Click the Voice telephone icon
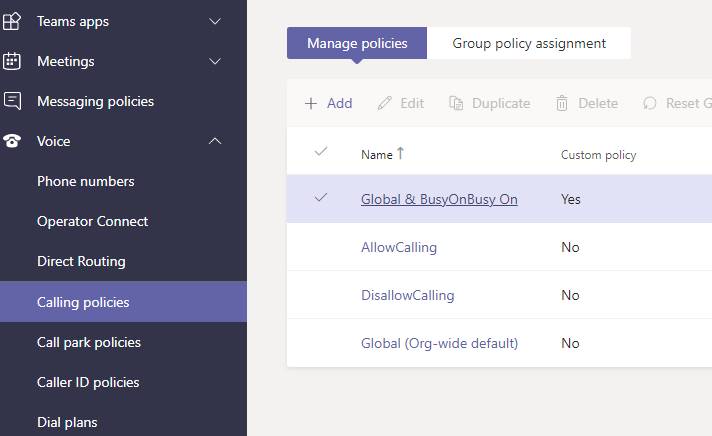Image resolution: width=712 pixels, height=436 pixels. click(x=12, y=141)
